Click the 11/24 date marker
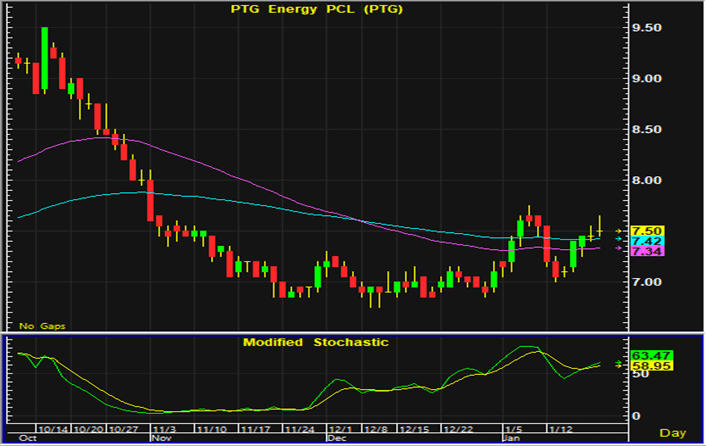The height and width of the screenshot is (446, 706). click(x=300, y=429)
